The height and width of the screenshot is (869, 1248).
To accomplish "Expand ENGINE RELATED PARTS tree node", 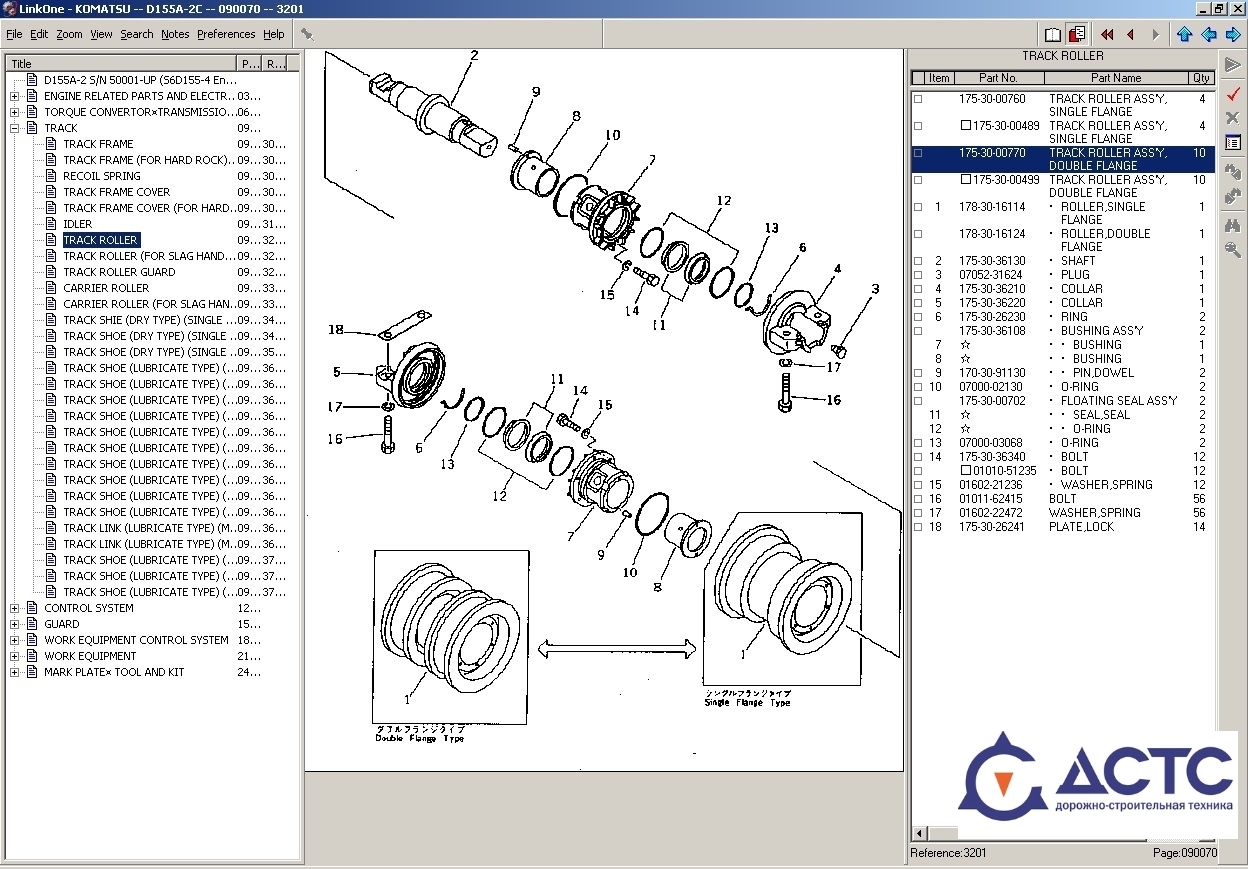I will [14, 96].
